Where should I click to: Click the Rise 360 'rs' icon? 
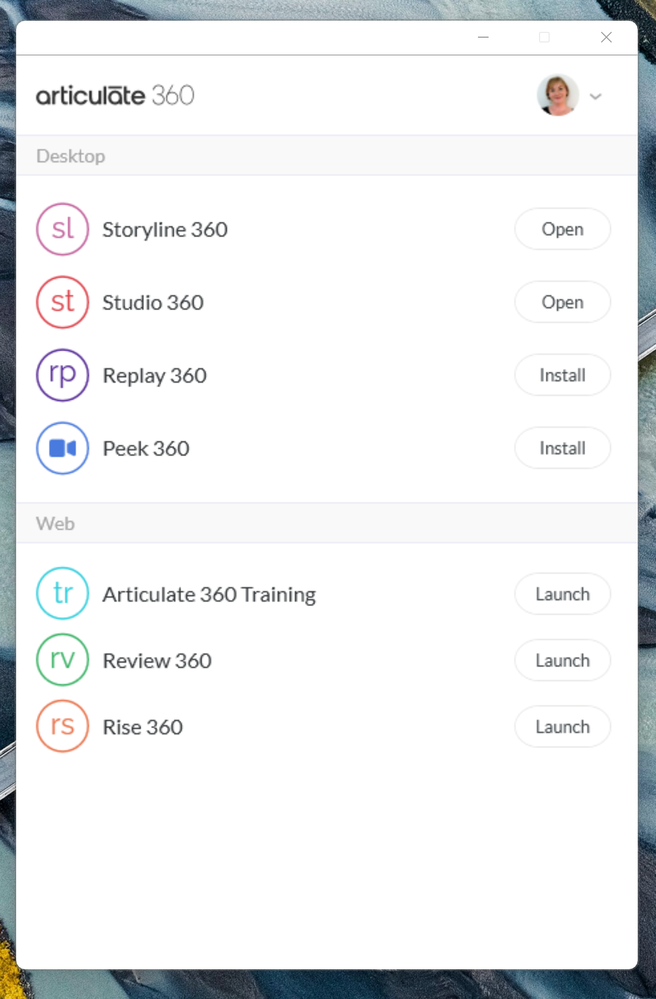(62, 726)
